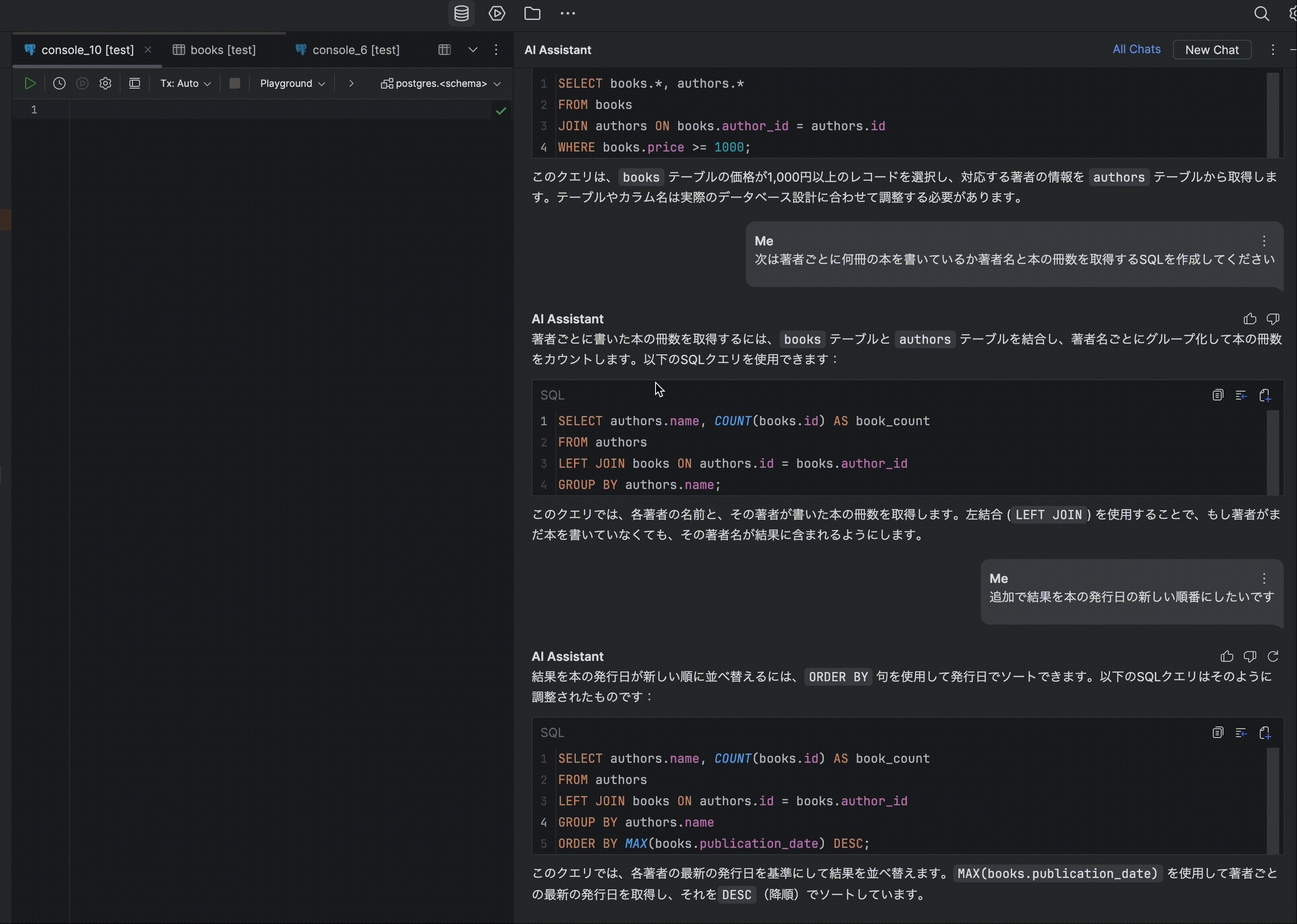Click the New Chat button
The height and width of the screenshot is (924, 1297).
(1212, 50)
